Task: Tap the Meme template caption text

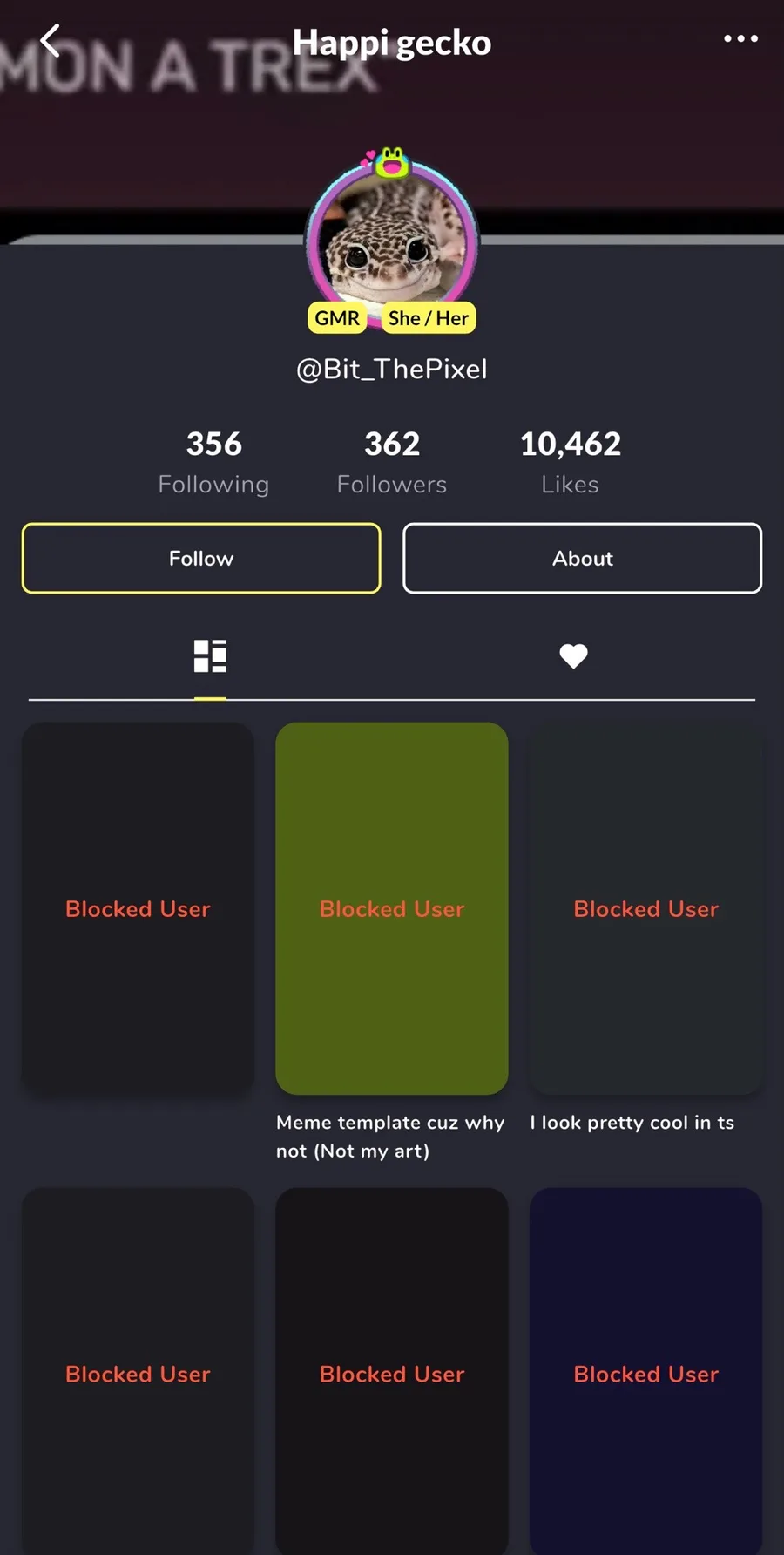Action: click(x=390, y=1137)
